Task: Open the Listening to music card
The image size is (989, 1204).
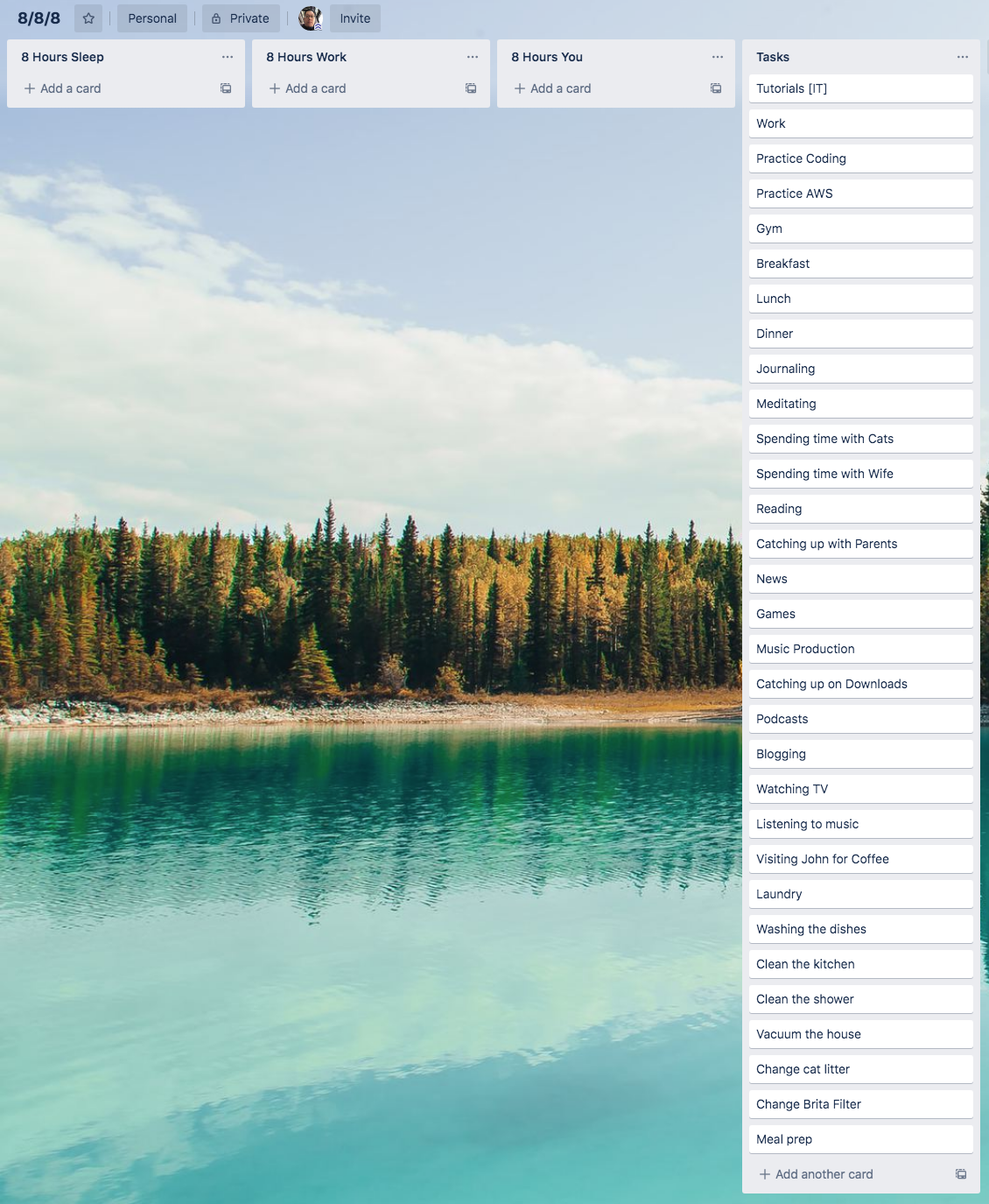Action: pyautogui.click(x=861, y=824)
